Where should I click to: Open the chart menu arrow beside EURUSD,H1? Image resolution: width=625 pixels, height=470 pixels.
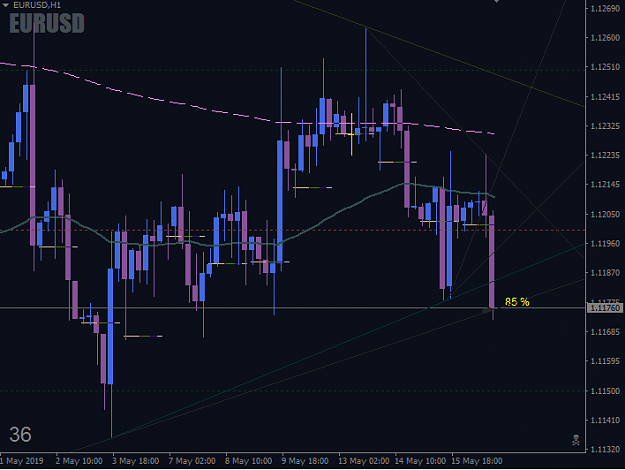tap(6, 5)
